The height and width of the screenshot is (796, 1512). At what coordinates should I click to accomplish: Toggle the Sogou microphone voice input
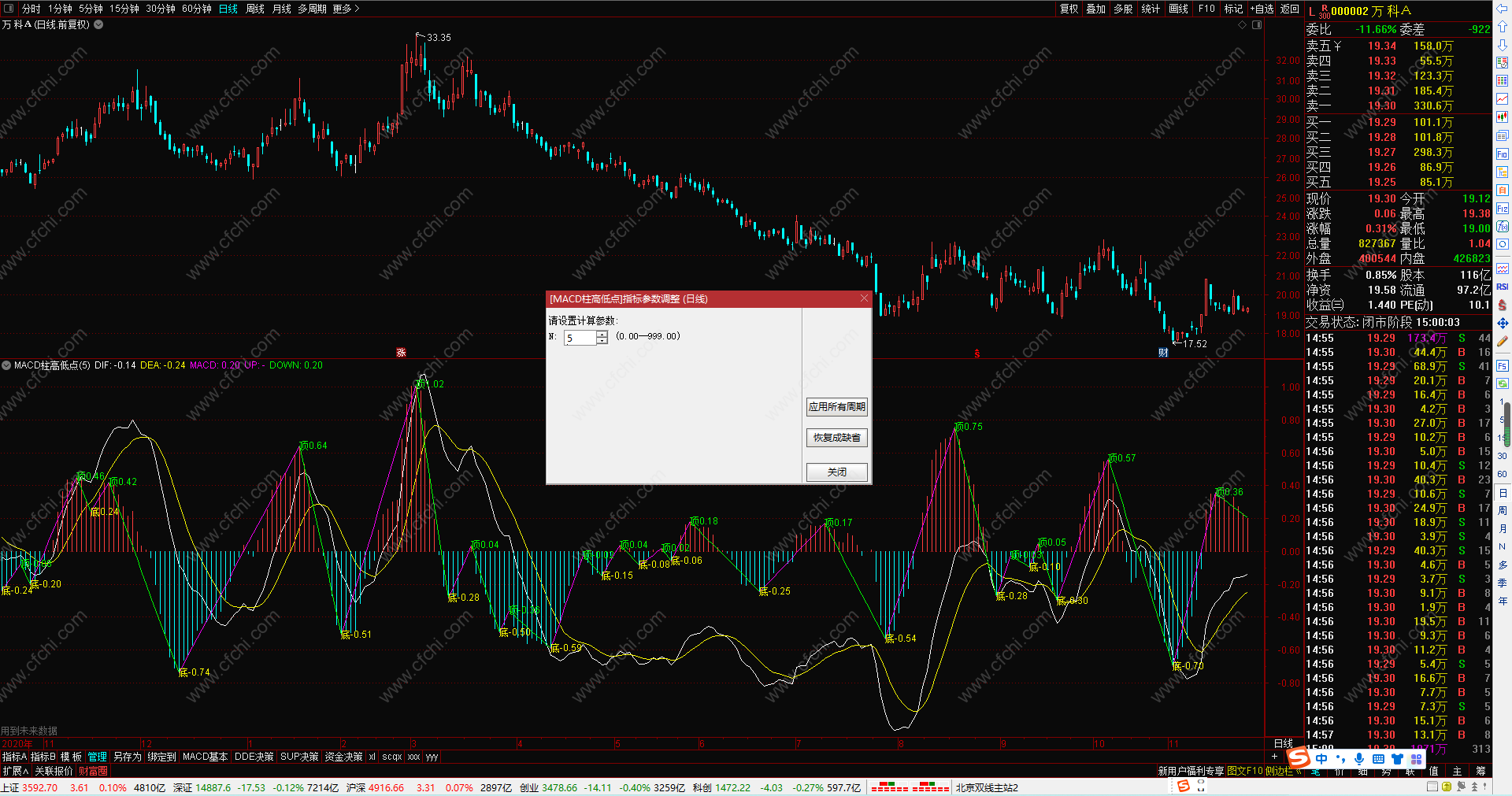(x=1359, y=759)
